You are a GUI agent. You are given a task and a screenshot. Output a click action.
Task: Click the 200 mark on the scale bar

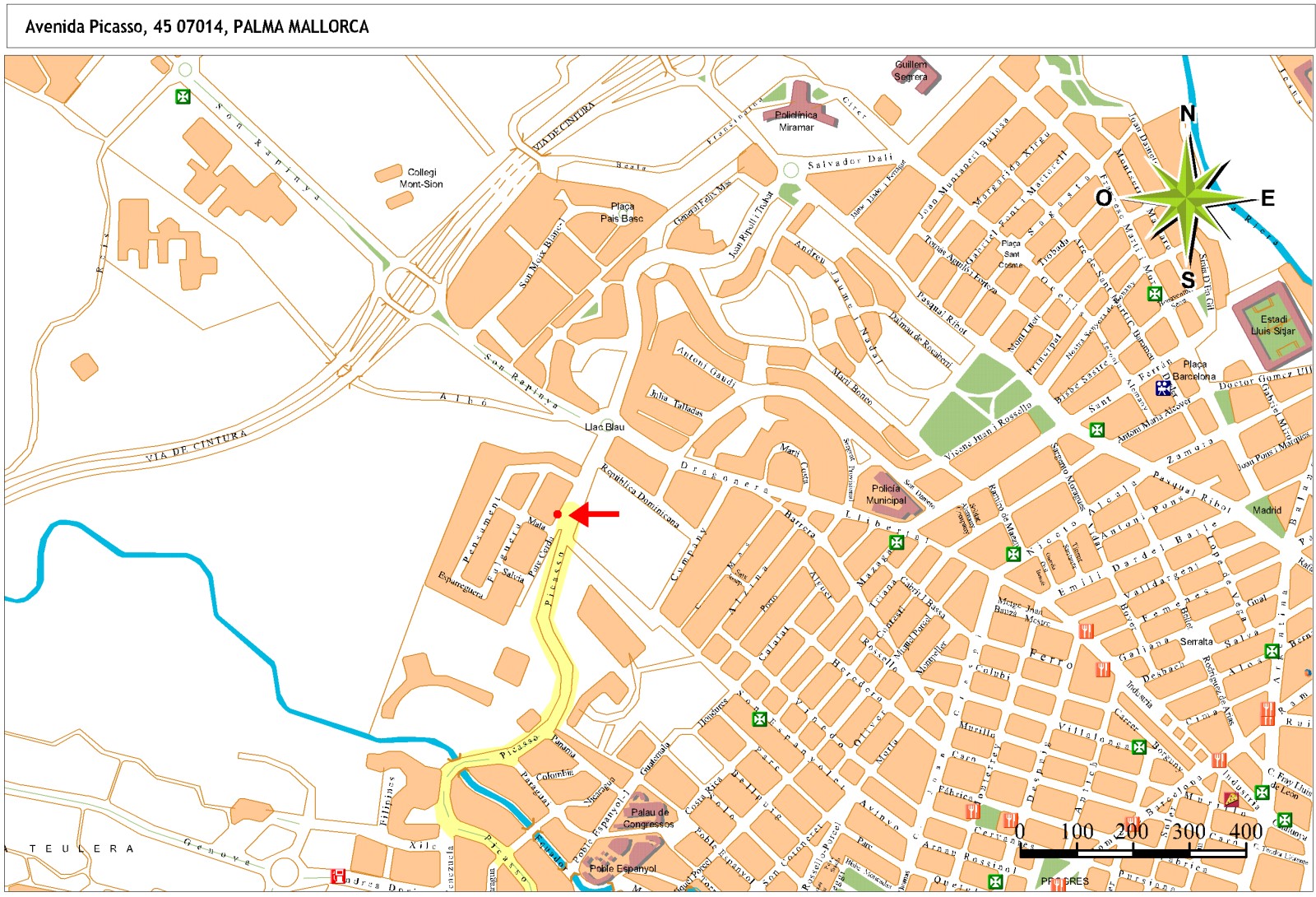pos(1132,832)
